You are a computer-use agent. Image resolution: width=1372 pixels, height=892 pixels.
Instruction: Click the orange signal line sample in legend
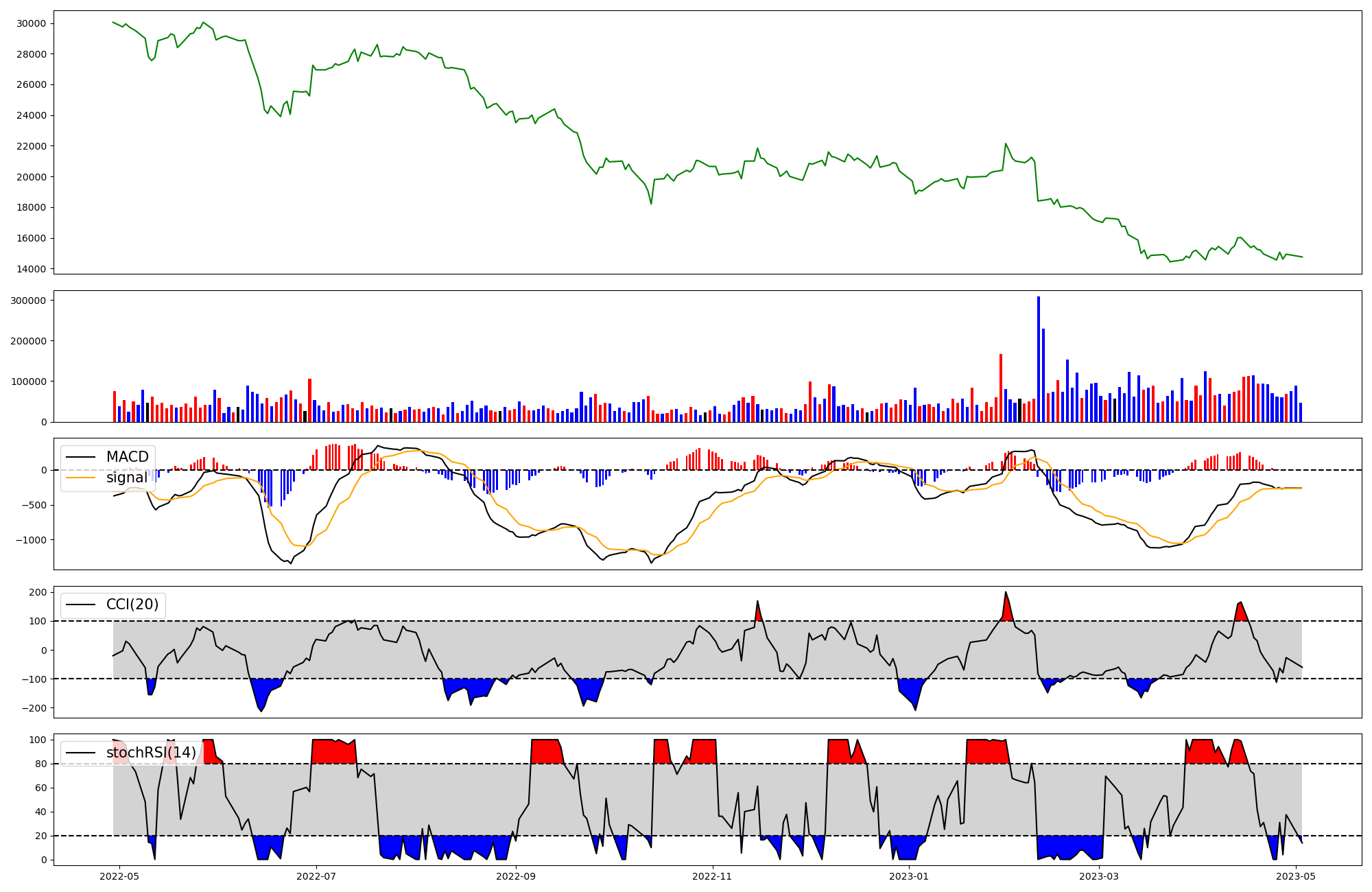tap(82, 478)
